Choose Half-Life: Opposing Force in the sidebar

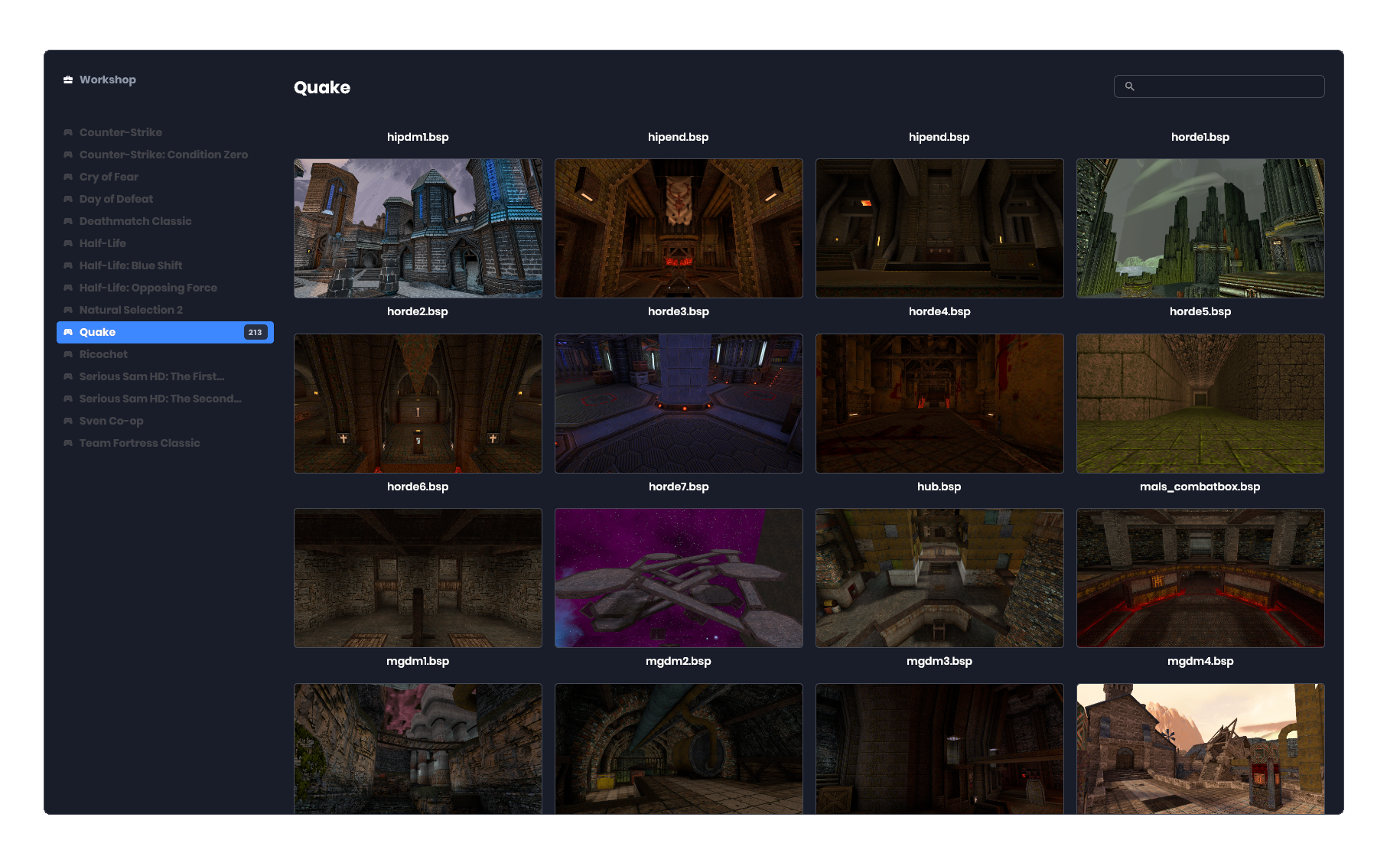(x=165, y=288)
